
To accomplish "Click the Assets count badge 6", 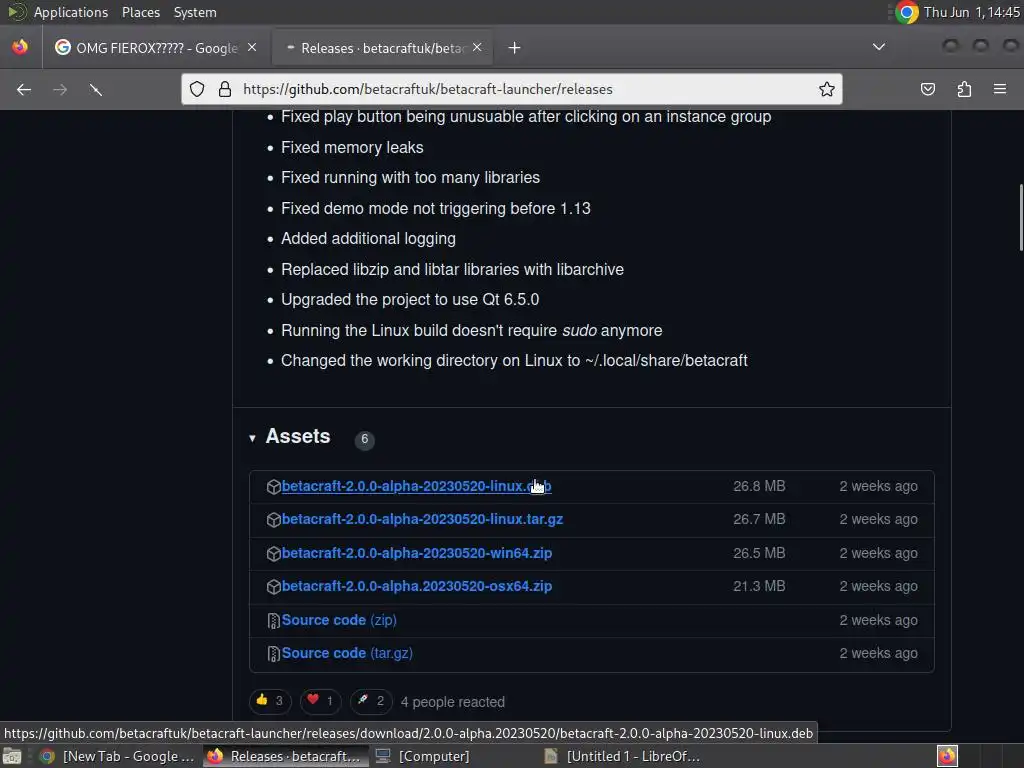I will coord(364,440).
